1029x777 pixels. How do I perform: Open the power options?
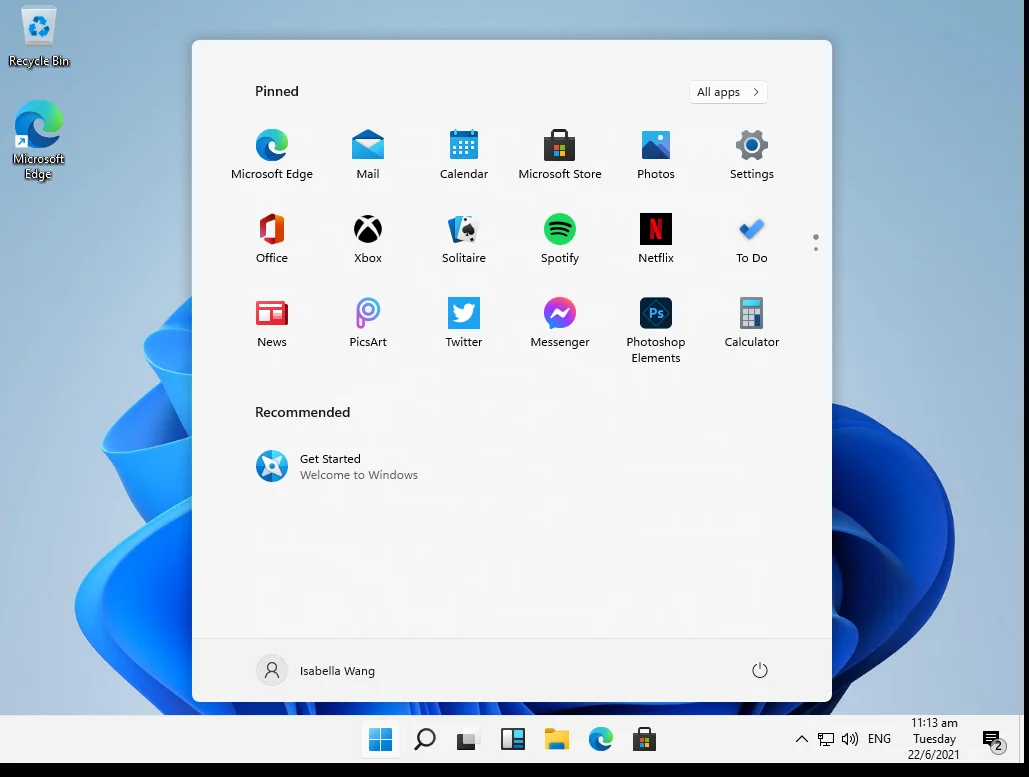pyautogui.click(x=759, y=670)
